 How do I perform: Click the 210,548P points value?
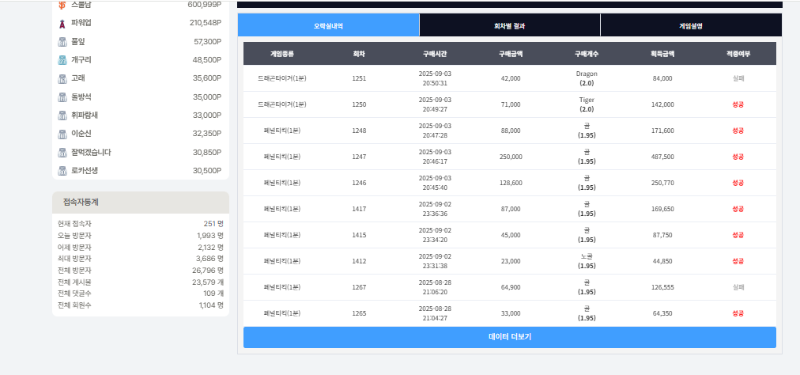[x=205, y=23]
